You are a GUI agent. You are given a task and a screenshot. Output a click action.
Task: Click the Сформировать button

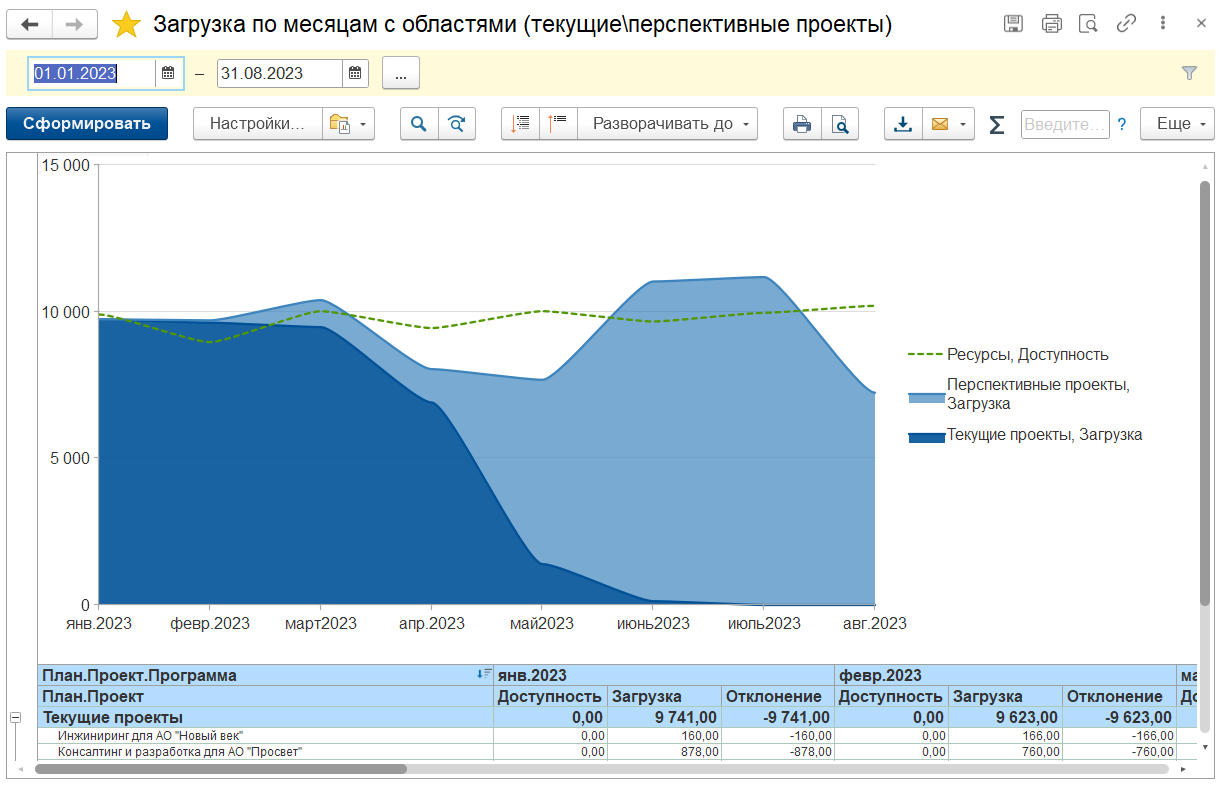point(87,124)
